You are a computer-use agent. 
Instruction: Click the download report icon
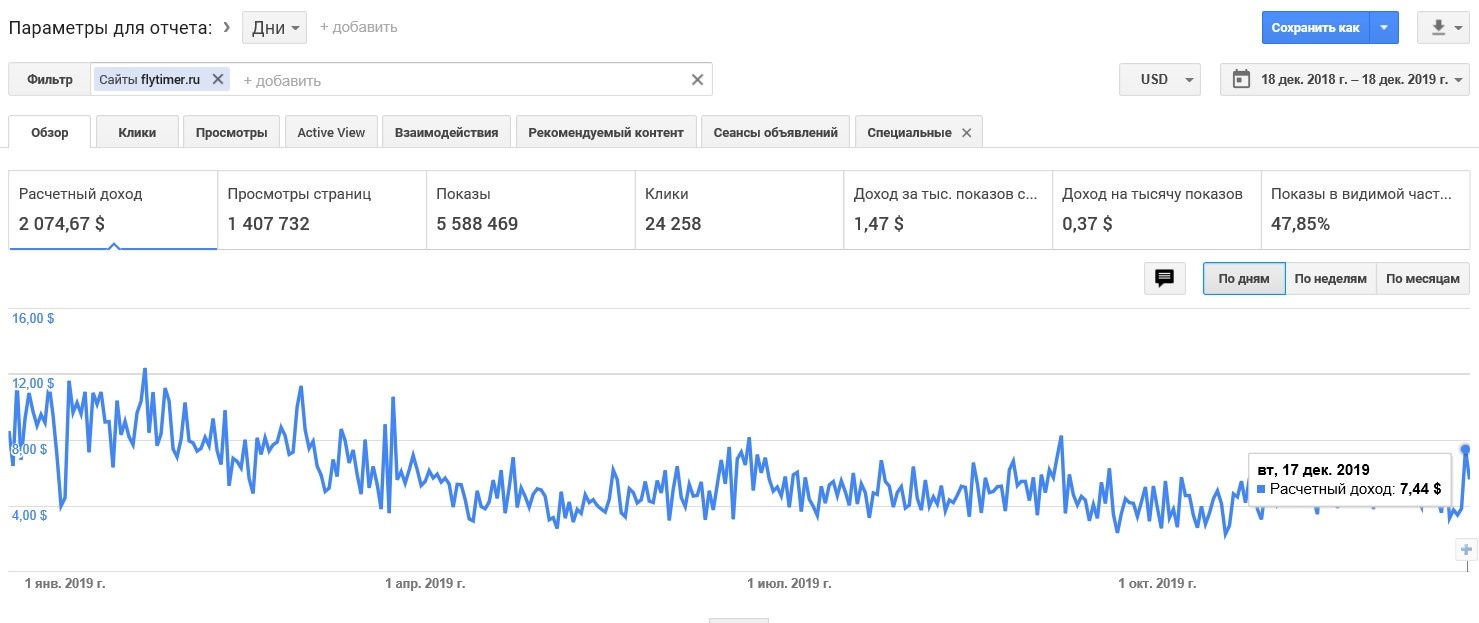pyautogui.click(x=1440, y=28)
